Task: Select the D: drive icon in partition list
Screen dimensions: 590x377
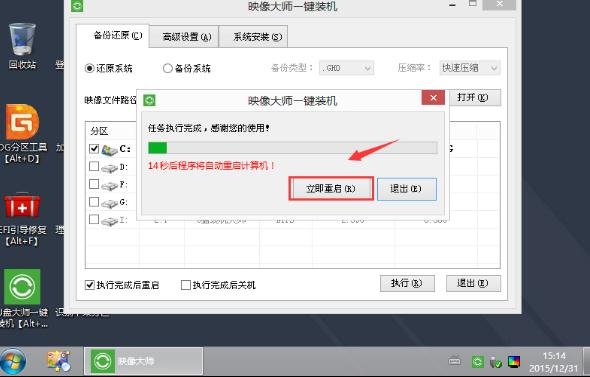Action: point(109,168)
